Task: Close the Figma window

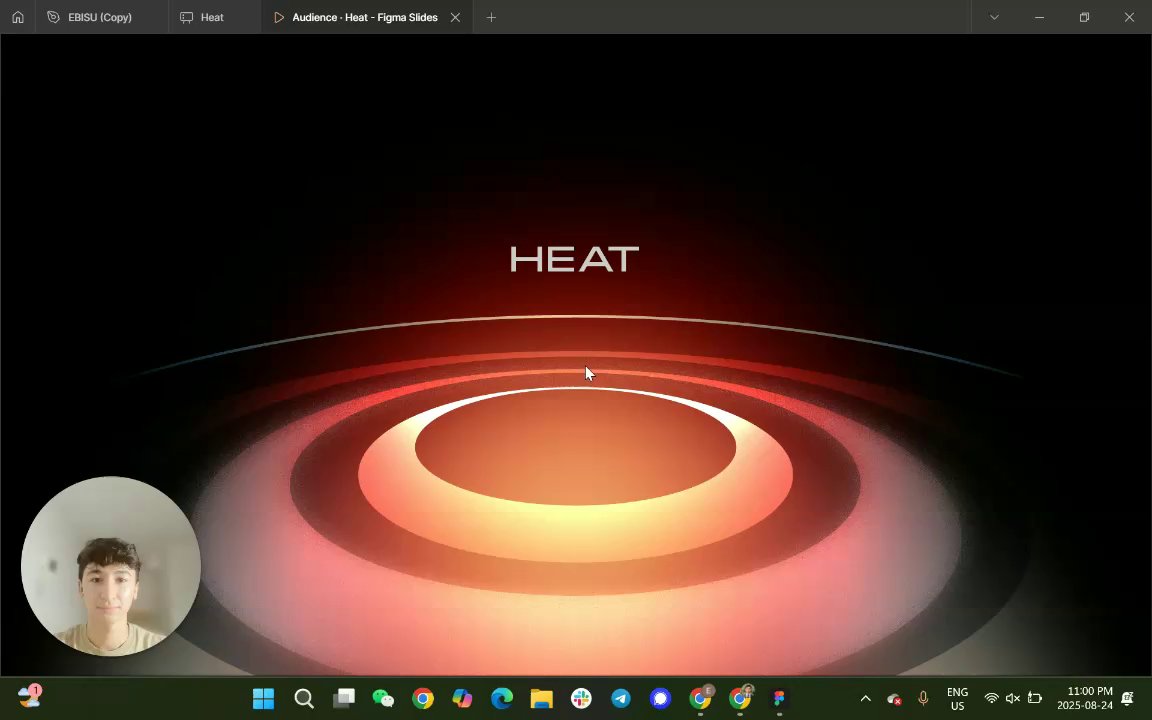Action: 1129,17
